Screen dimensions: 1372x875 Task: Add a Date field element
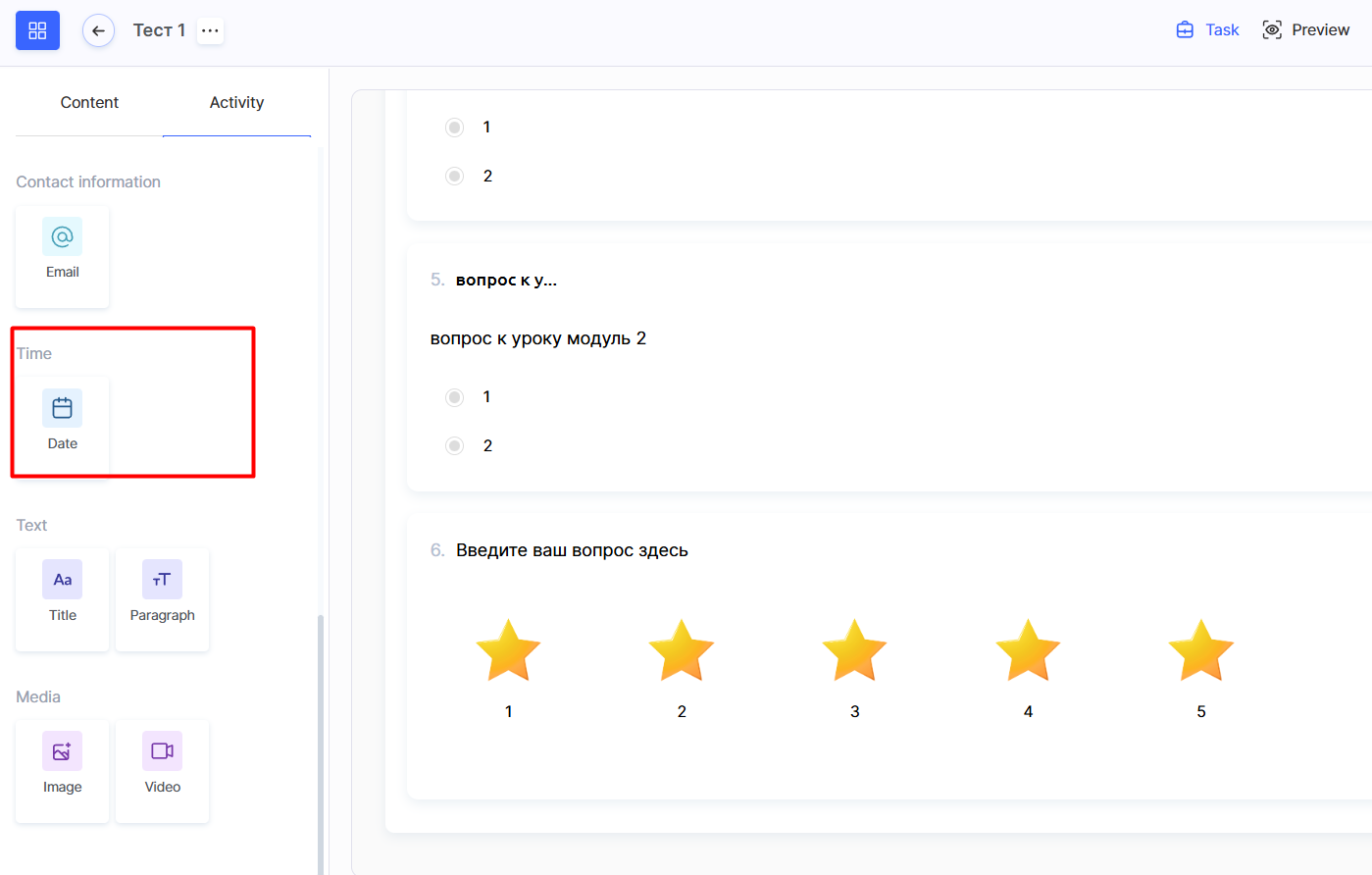point(62,423)
